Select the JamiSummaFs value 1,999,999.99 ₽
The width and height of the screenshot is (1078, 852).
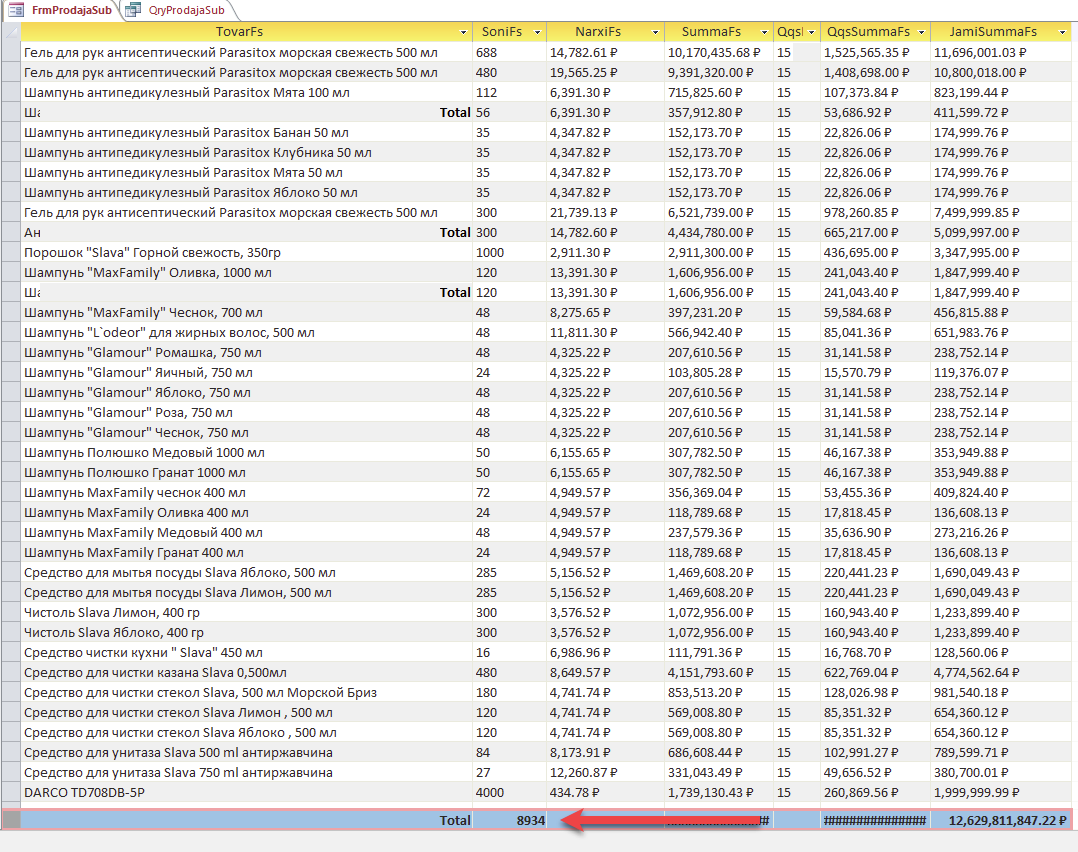[976, 792]
